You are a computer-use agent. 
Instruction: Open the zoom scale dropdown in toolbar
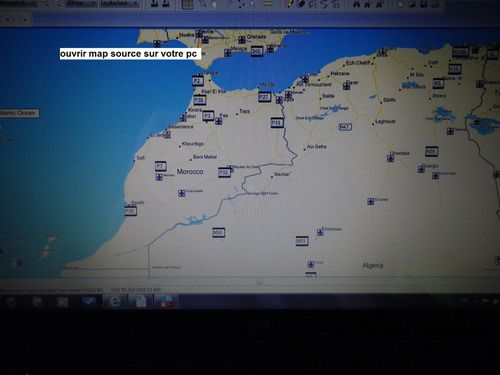[x=81, y=3]
